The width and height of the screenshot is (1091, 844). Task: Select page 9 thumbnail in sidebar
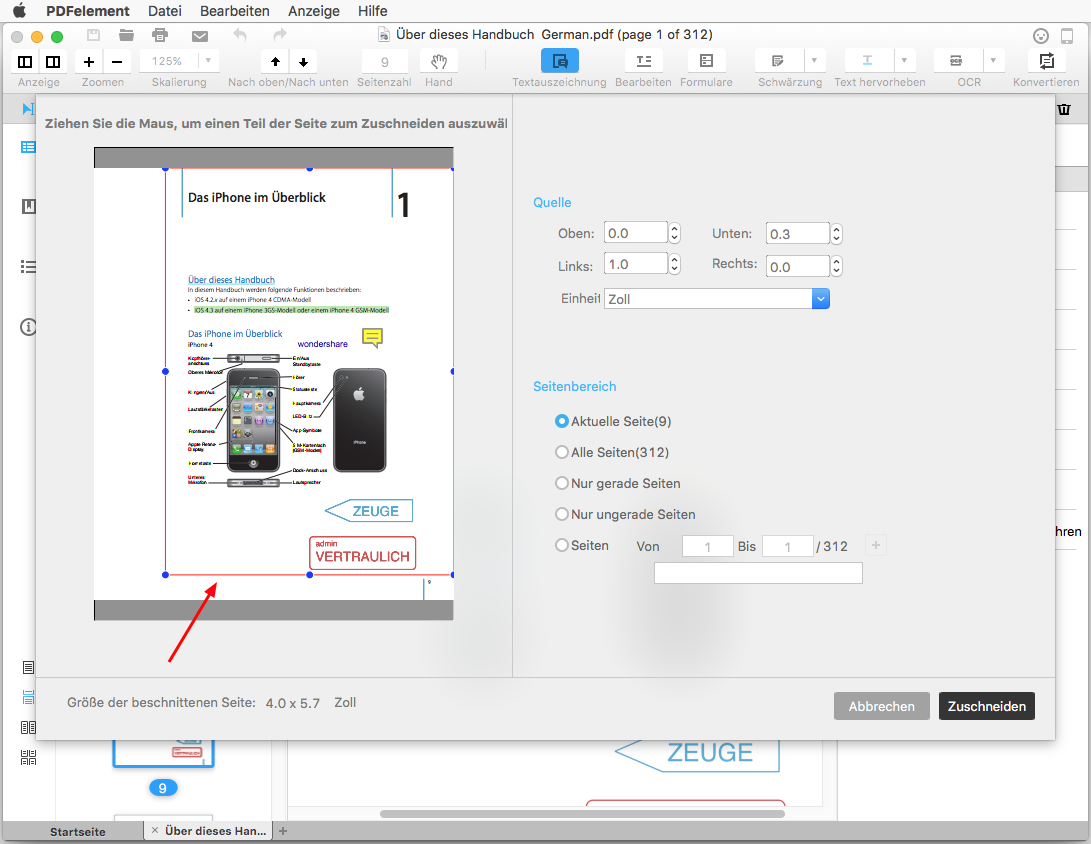click(164, 753)
